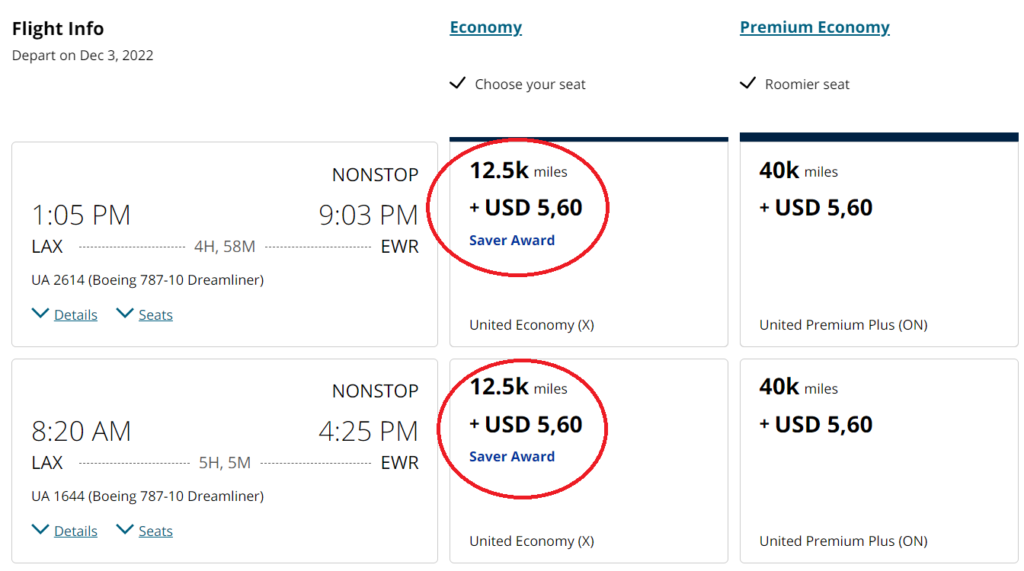Expand Details chevron for UA 1644
This screenshot has height=571, width=1024.
40,530
